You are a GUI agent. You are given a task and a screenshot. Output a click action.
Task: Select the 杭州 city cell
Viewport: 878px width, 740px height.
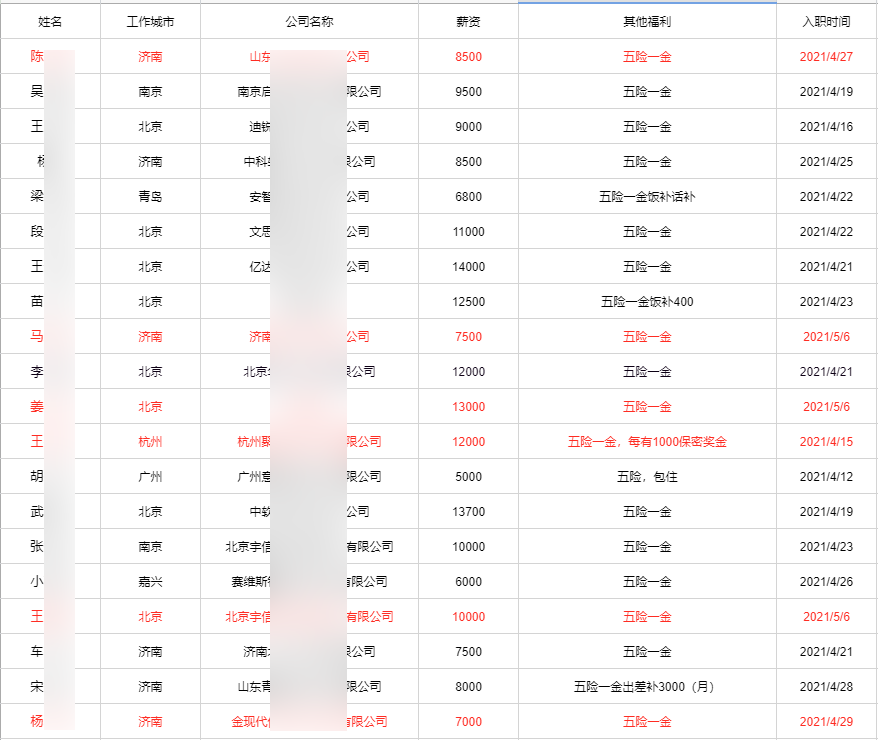pos(150,442)
